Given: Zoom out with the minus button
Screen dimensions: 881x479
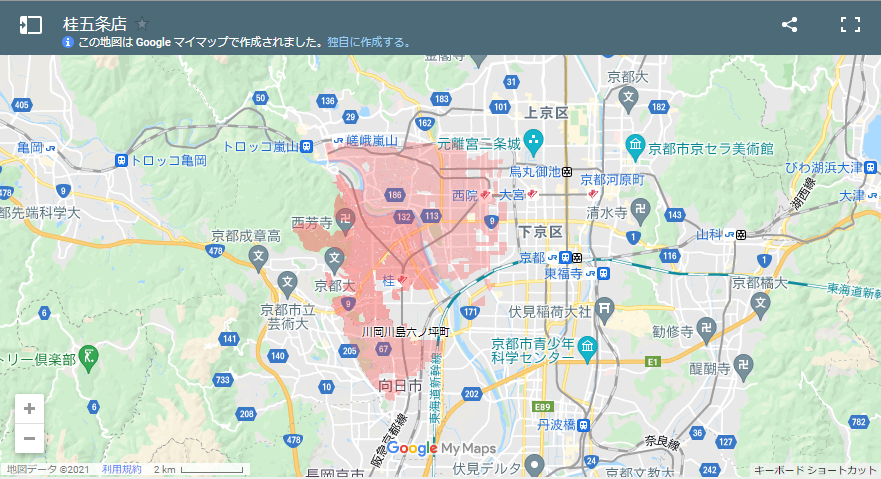Looking at the screenshot, I should [29, 438].
